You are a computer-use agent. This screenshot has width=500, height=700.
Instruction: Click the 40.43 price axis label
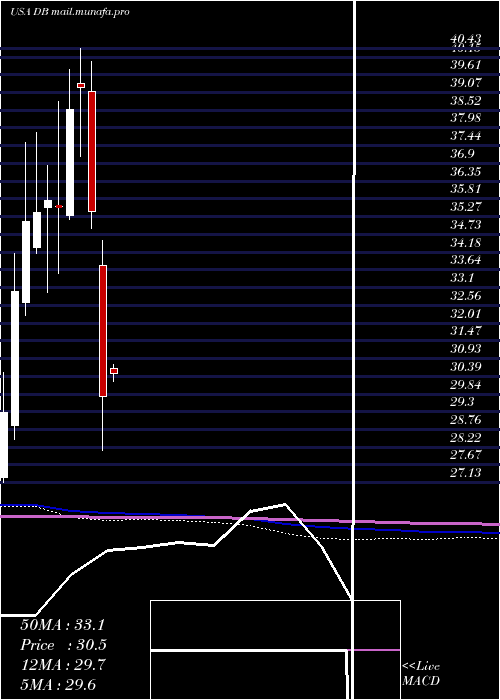[466, 39]
